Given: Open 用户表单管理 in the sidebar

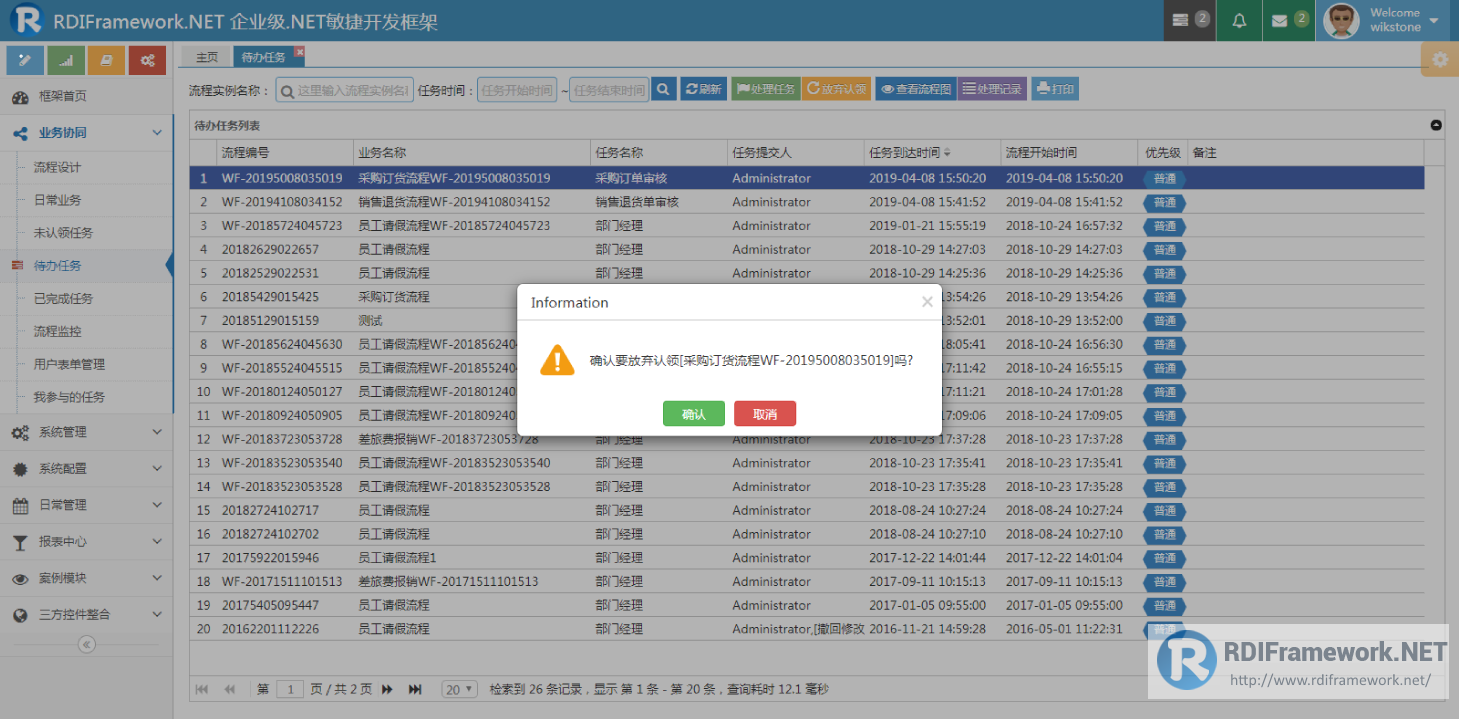Looking at the screenshot, I should pos(86,364).
